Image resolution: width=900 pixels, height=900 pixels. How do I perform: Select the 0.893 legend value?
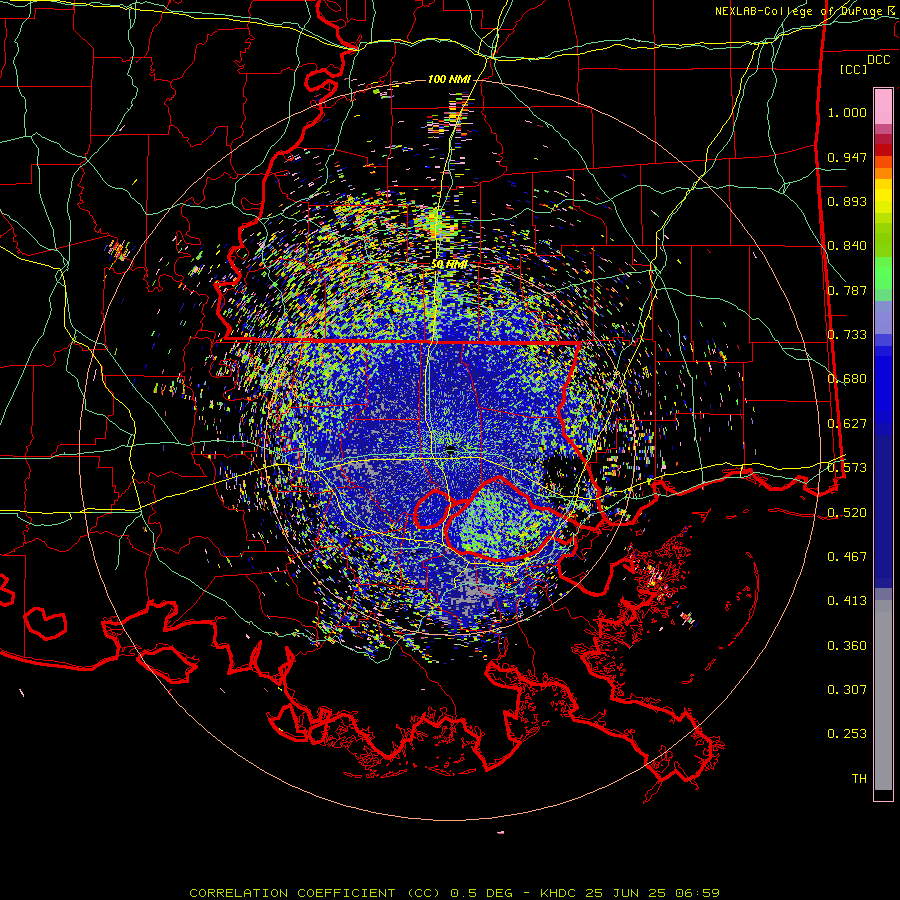(847, 201)
